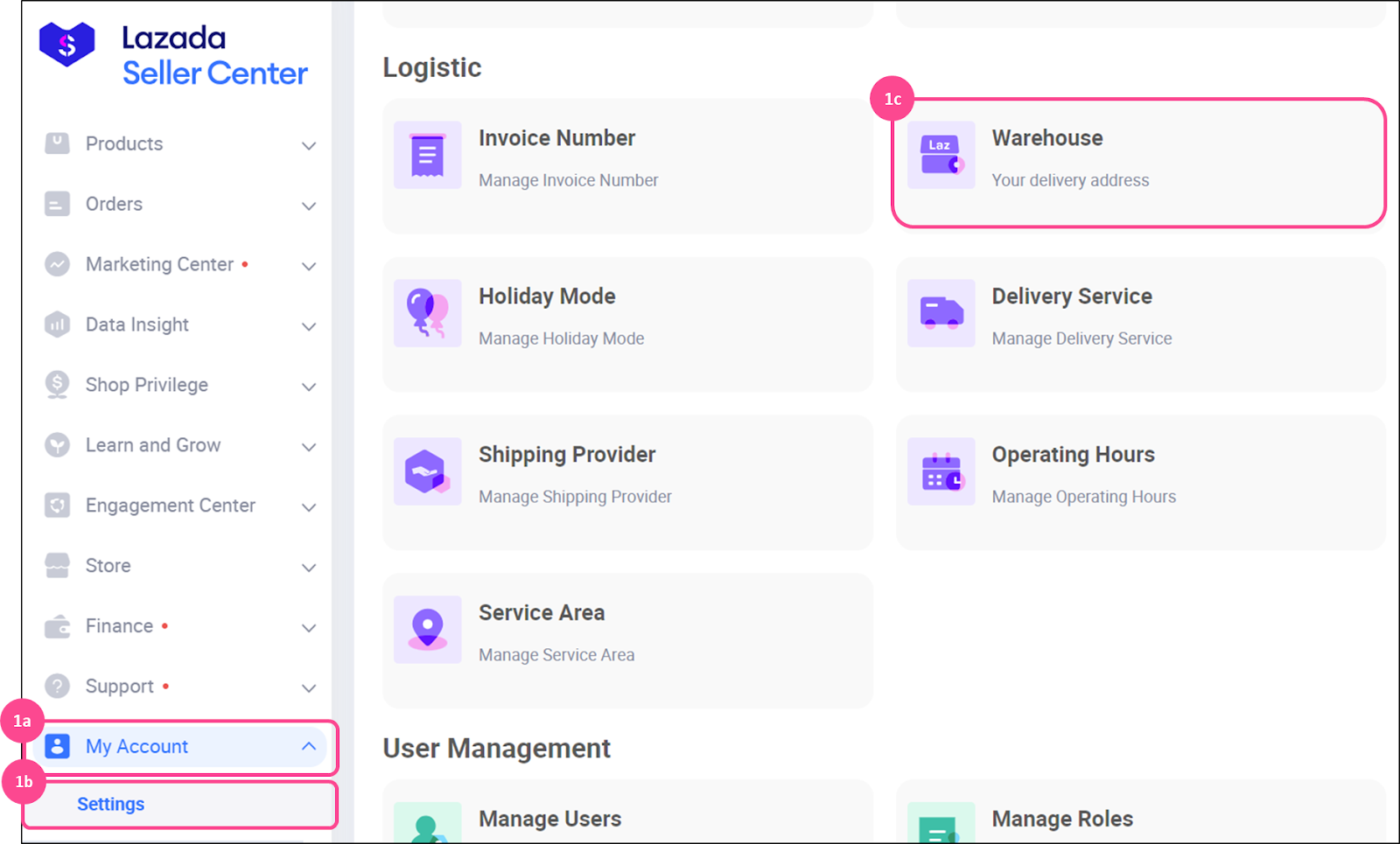Expand the Marketing Center chevron
Image resolution: width=1400 pixels, height=844 pixels.
309,266
